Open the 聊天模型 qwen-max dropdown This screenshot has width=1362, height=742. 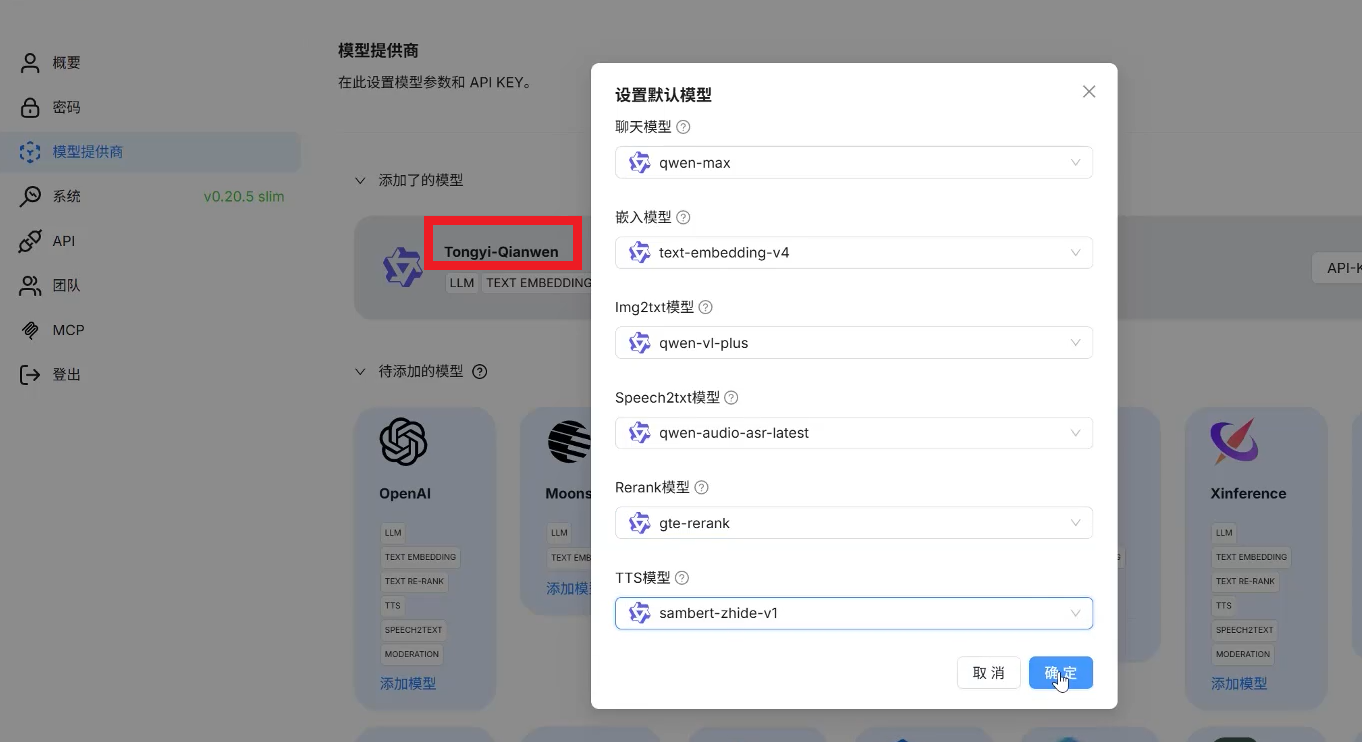click(854, 162)
